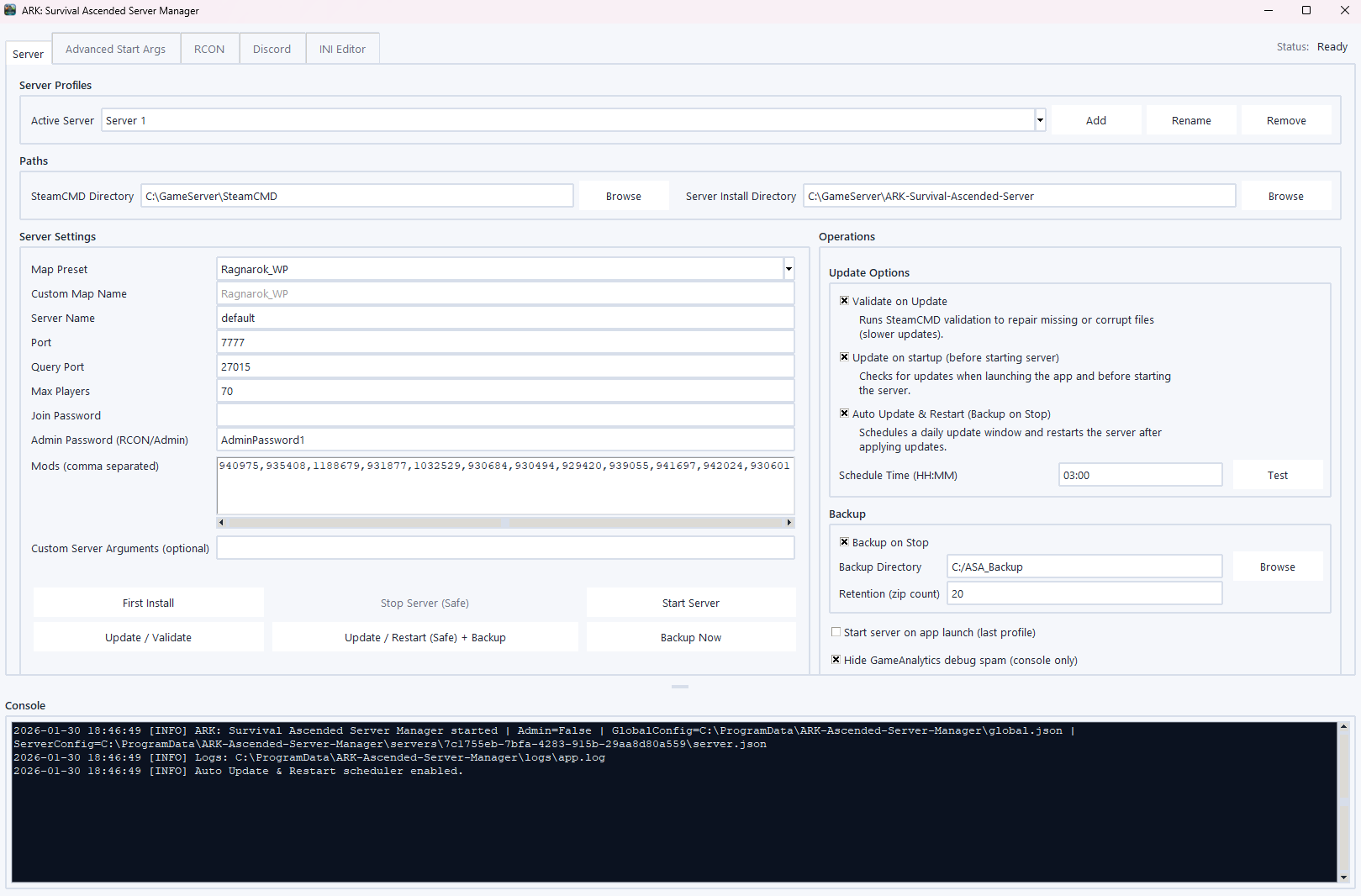Screen dimensions: 1361x896
Task: Click inside the Mods list text box
Action: click(x=505, y=486)
